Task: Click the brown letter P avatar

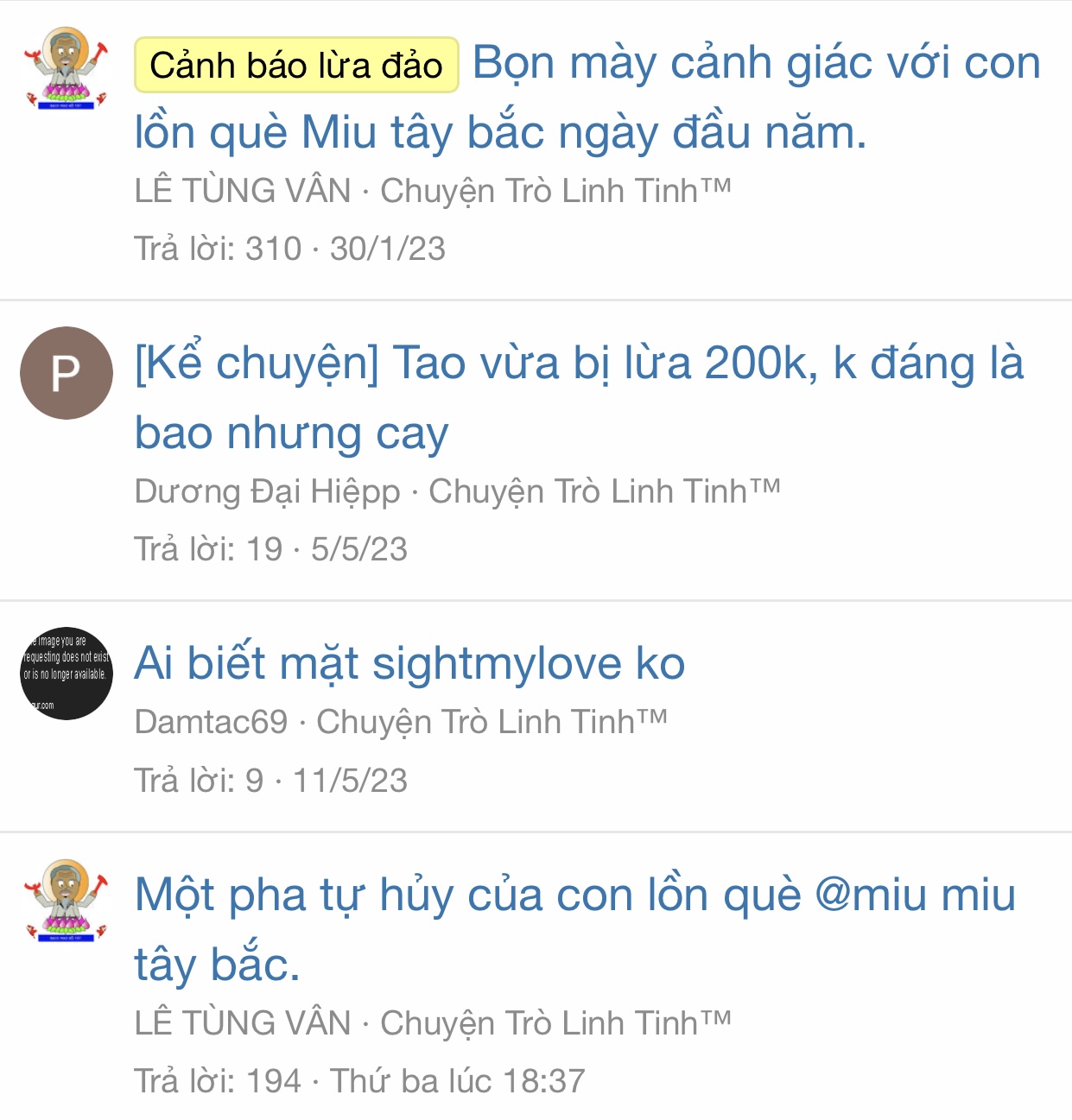Action: 67,373
